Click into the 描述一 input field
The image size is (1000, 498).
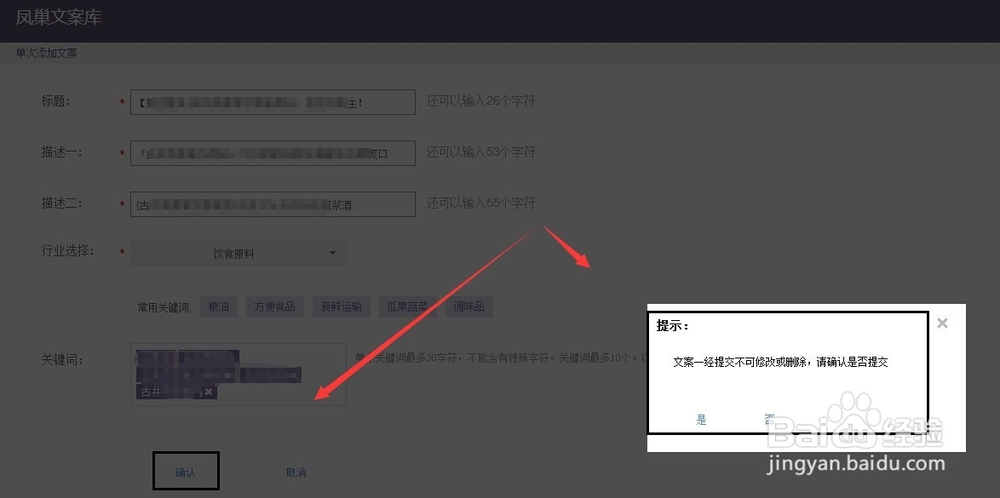[273, 153]
